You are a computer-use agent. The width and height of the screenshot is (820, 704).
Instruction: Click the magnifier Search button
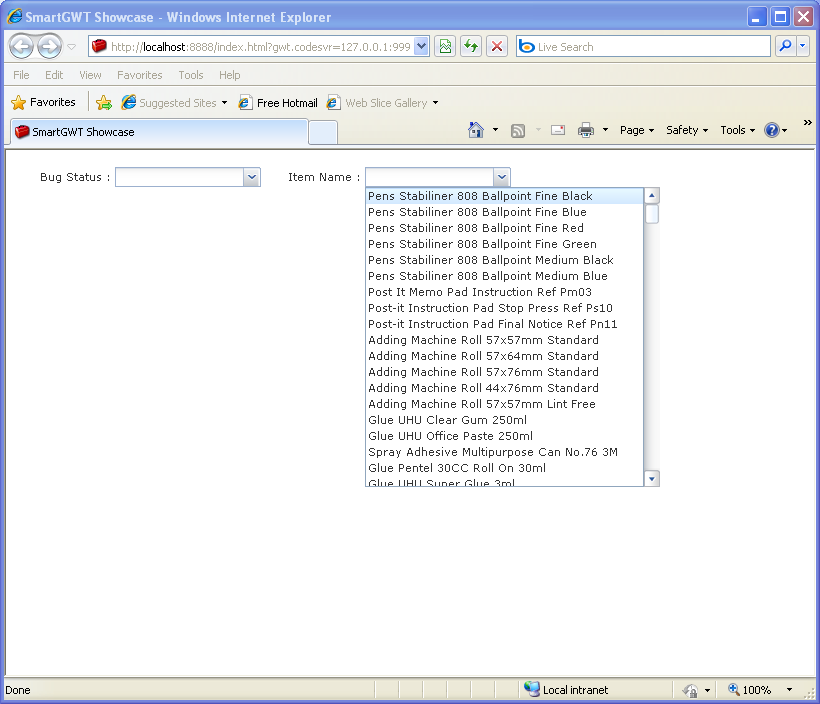coord(785,47)
